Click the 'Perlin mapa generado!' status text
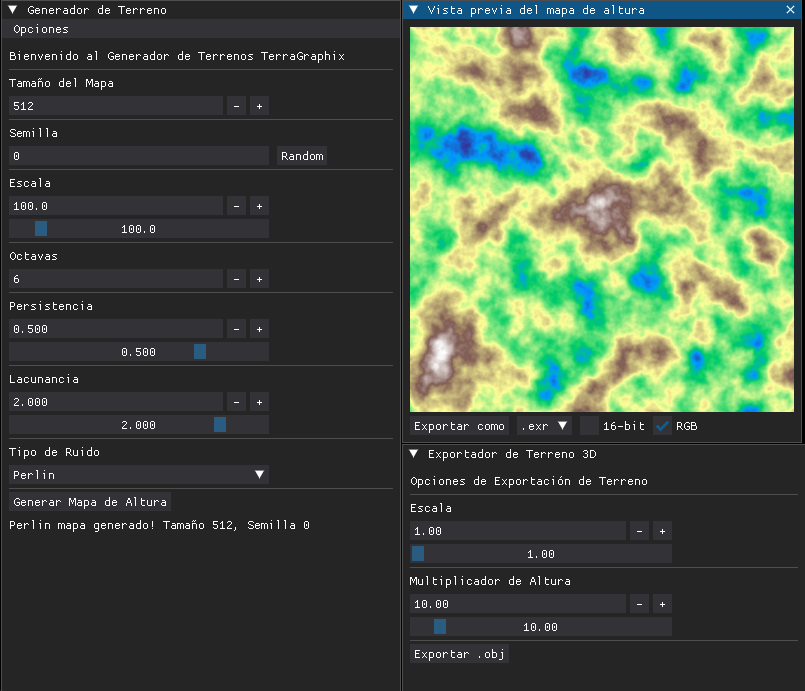This screenshot has width=805, height=691. pos(159,525)
